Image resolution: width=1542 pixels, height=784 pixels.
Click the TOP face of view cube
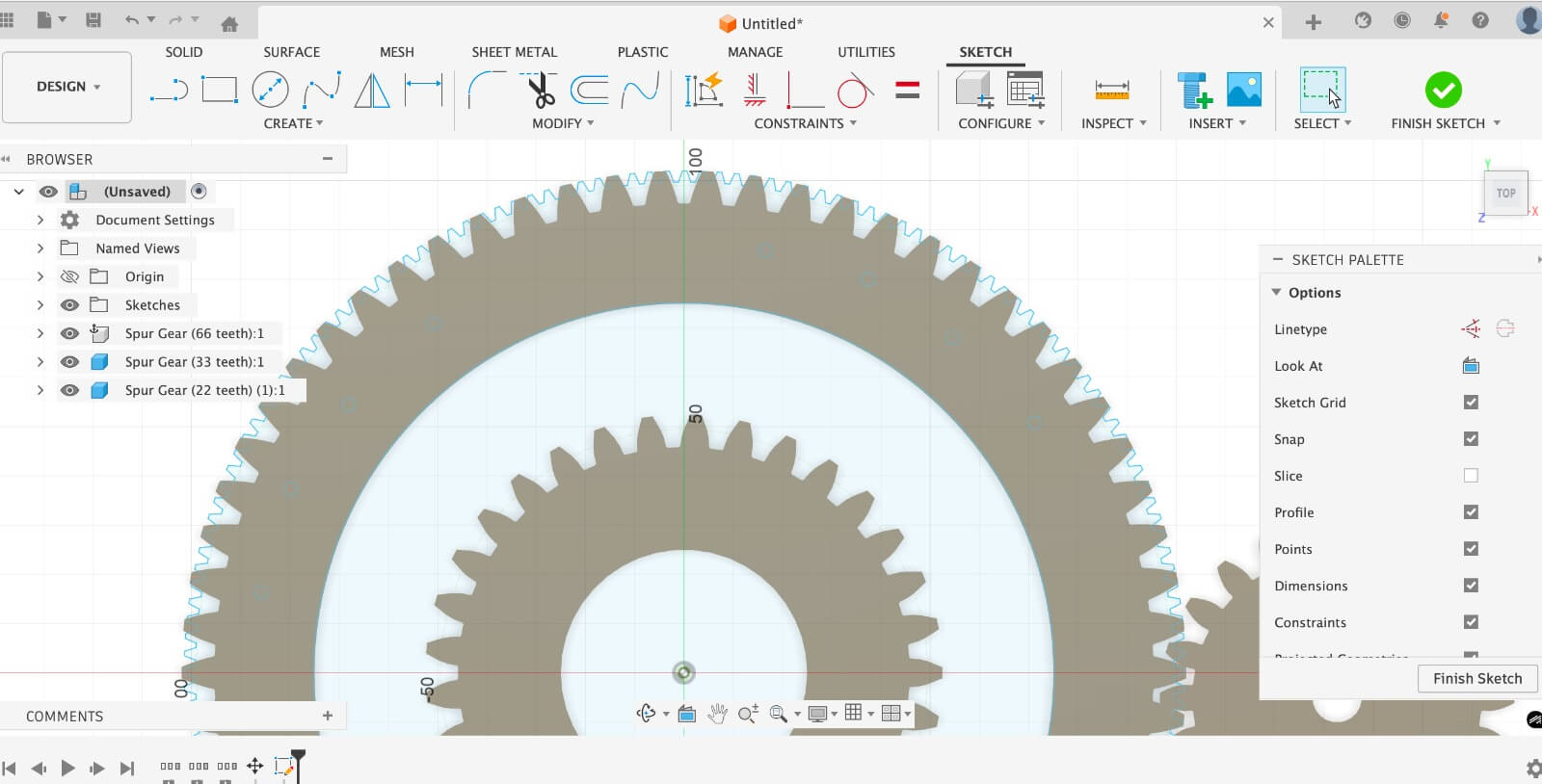pyautogui.click(x=1505, y=194)
